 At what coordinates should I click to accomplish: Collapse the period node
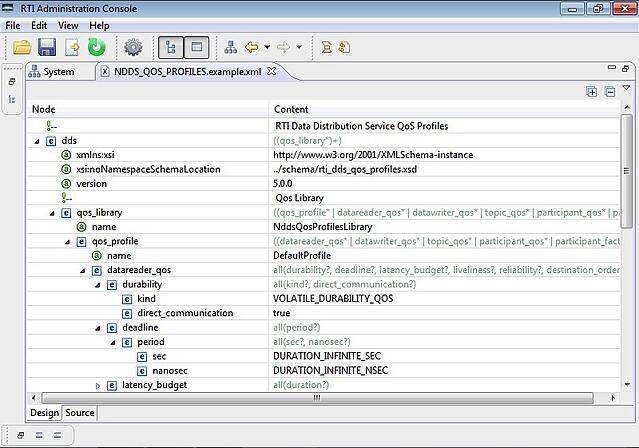point(113,342)
